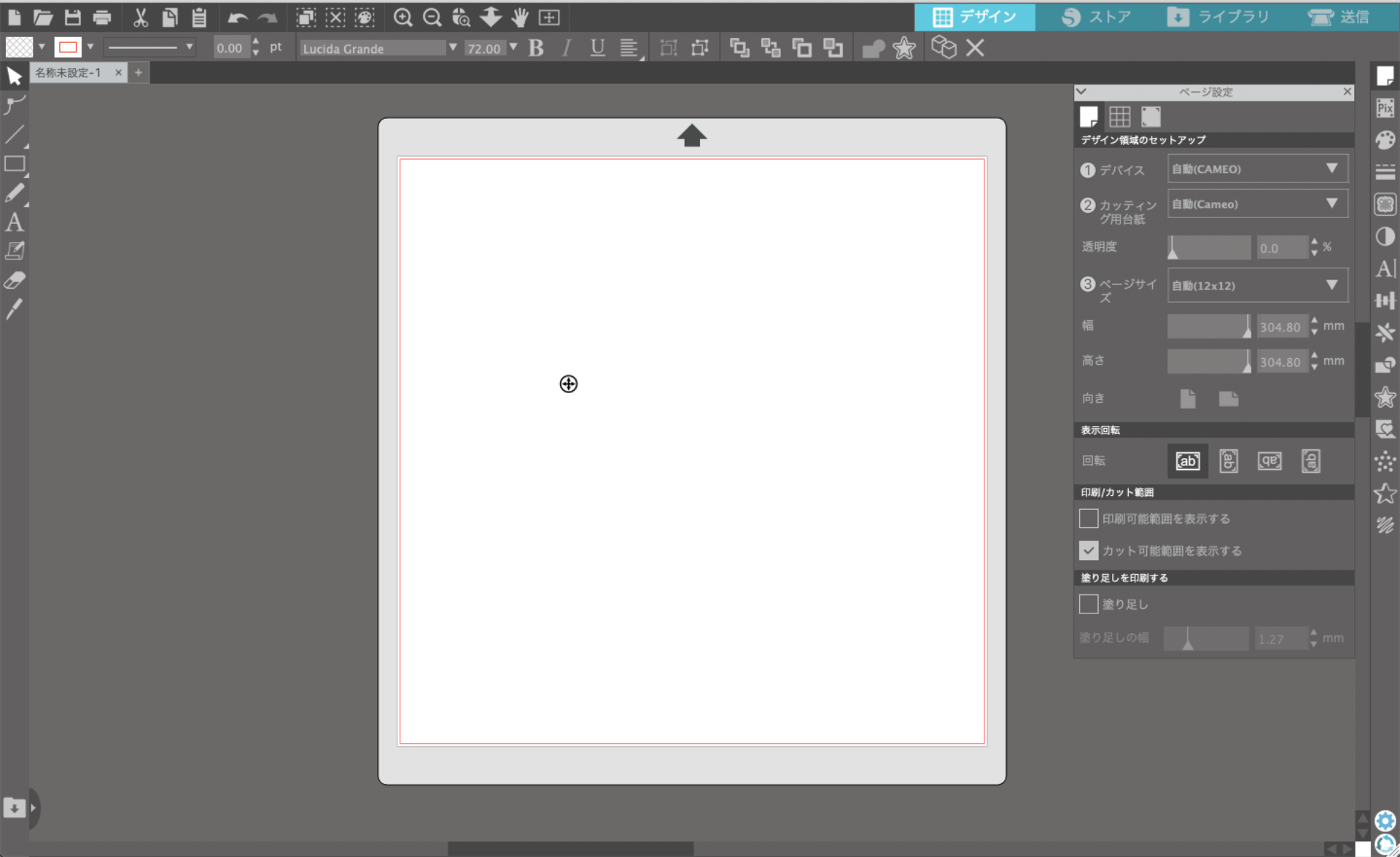Open the PixScan panel
The image size is (1400, 857).
(x=1385, y=107)
